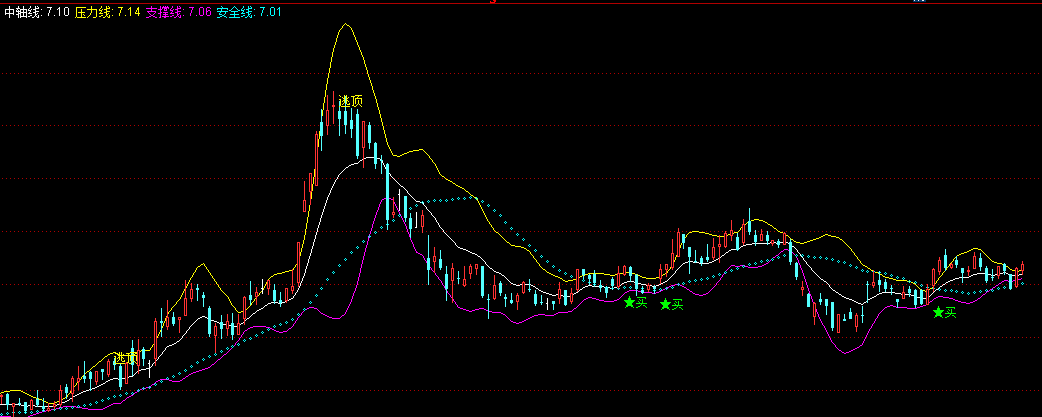Click the rightmost green star buy marker
Screen dimensions: 1042x417
(x=938, y=313)
